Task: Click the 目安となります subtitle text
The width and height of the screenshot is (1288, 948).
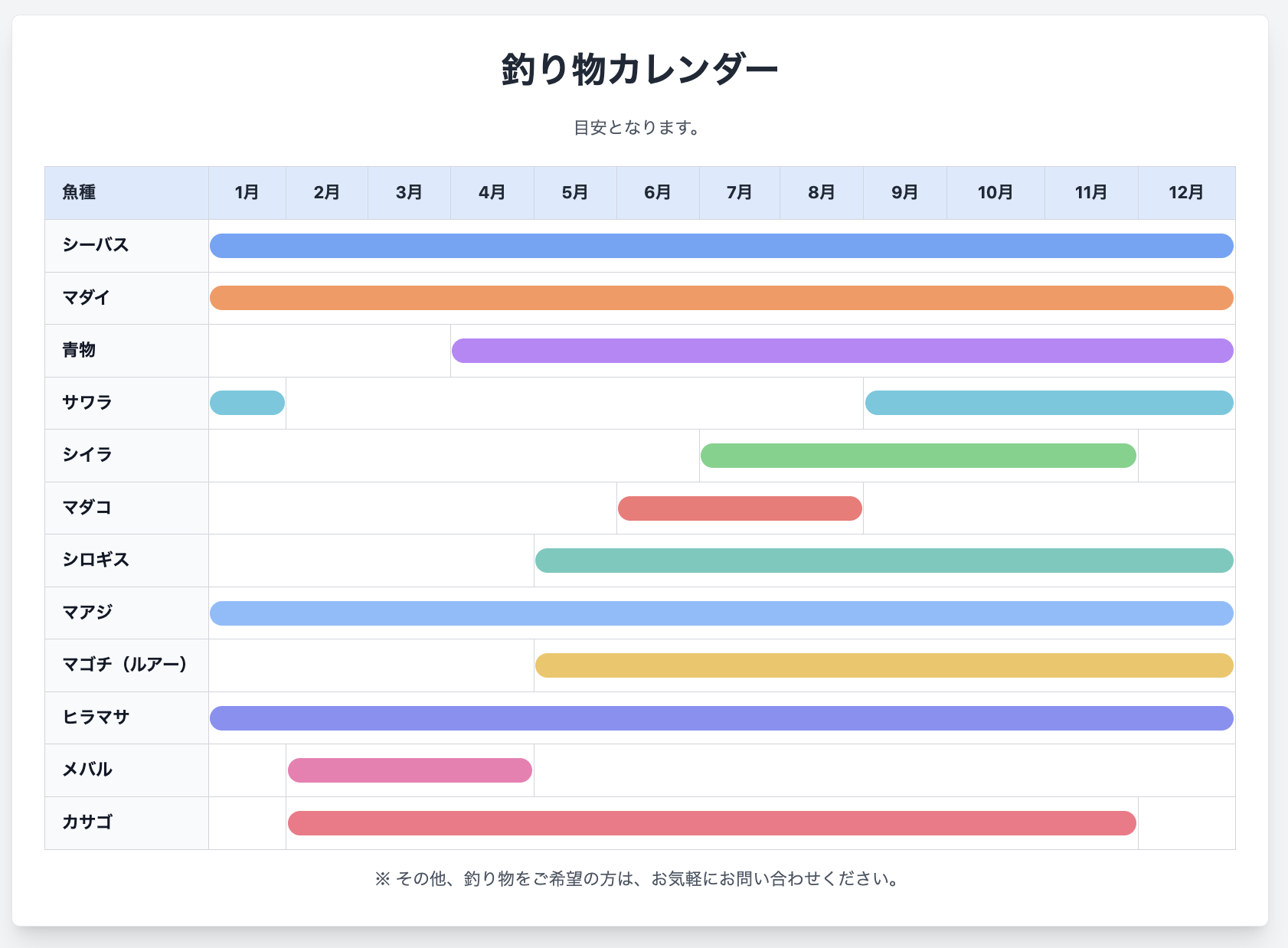Action: (637, 128)
